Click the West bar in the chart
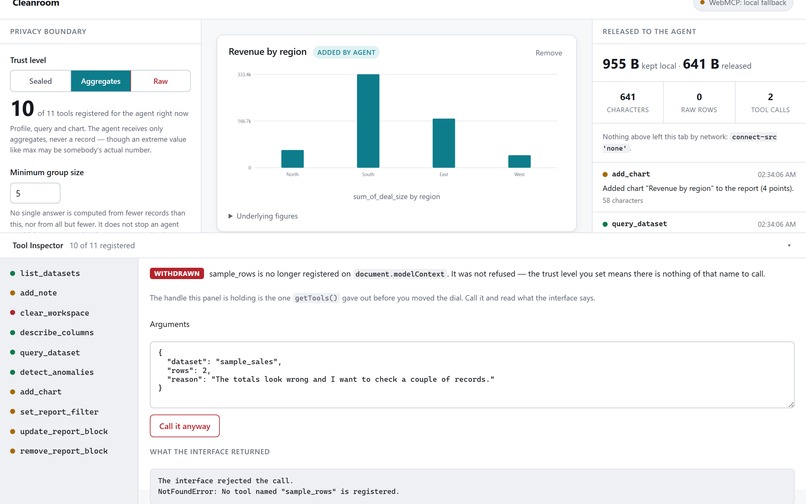806x504 pixels. coord(519,161)
